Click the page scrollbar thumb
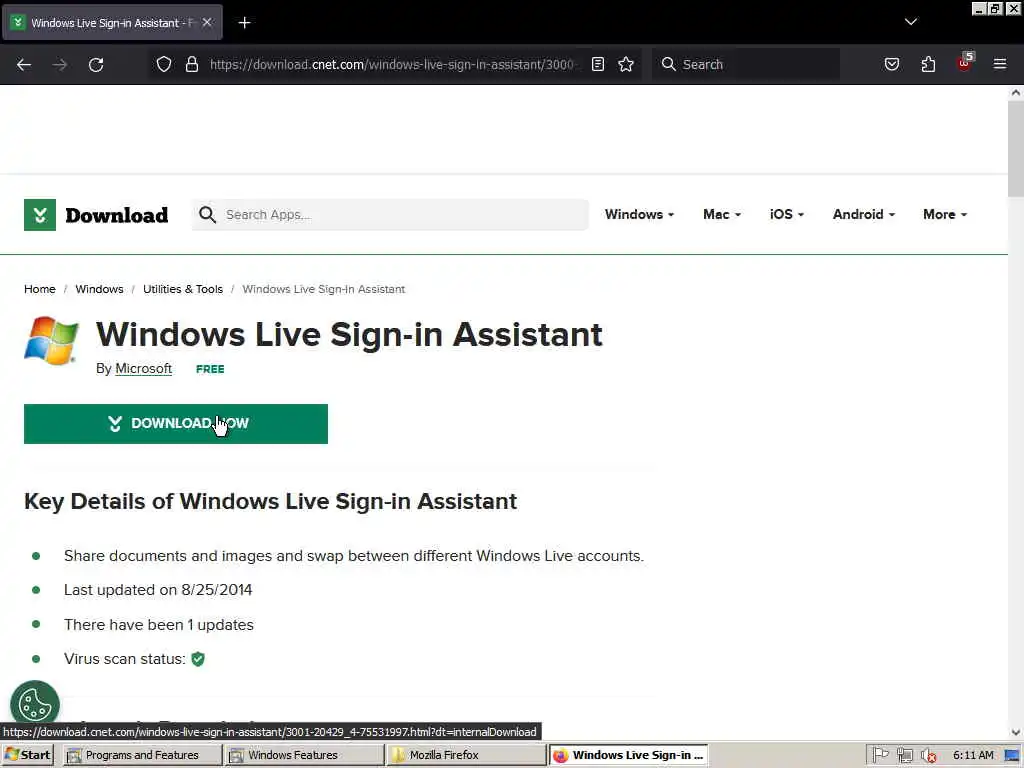The width and height of the screenshot is (1024, 768). coord(1016,148)
